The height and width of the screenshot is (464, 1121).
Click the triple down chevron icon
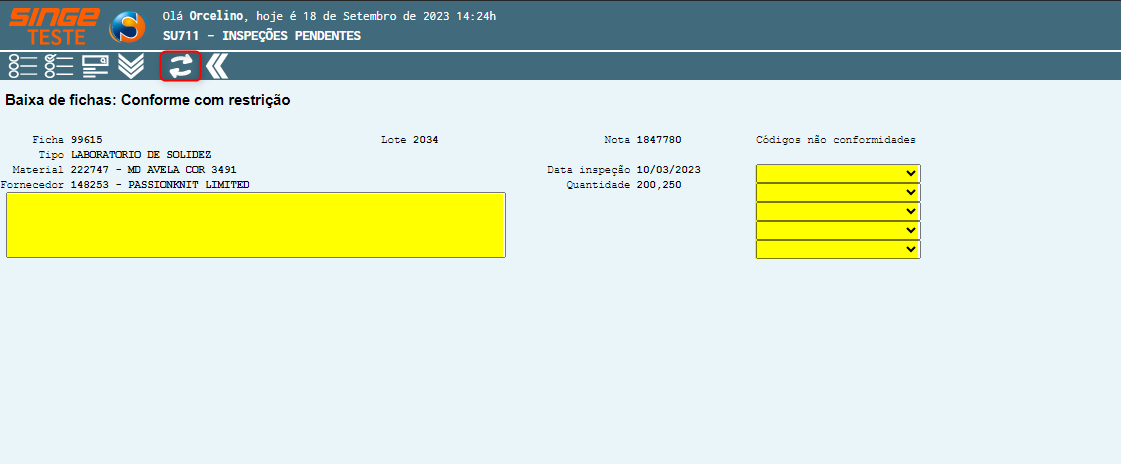131,66
